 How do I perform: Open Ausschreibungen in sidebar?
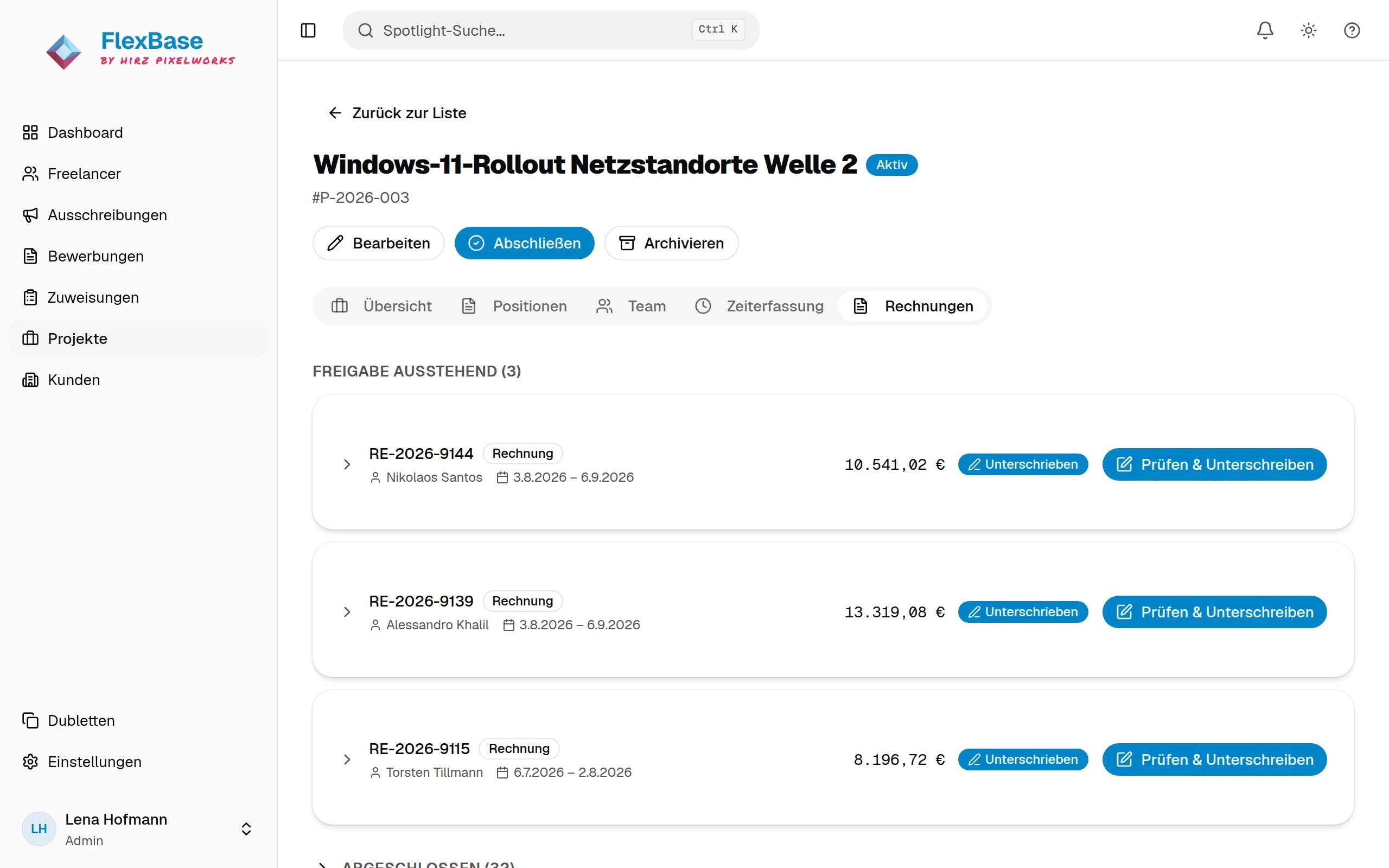click(x=138, y=215)
